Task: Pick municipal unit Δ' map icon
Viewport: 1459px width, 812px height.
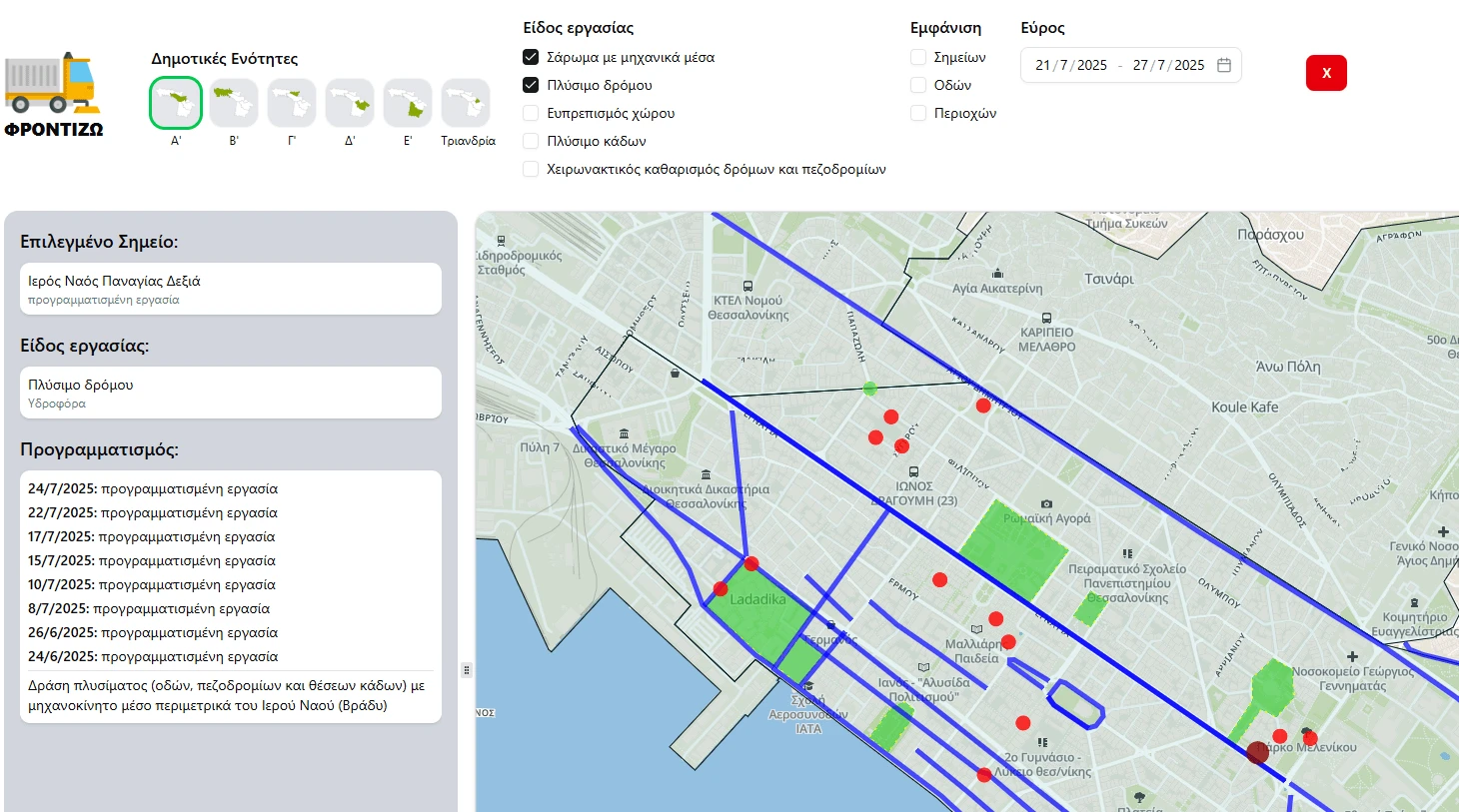Action: coord(350,103)
